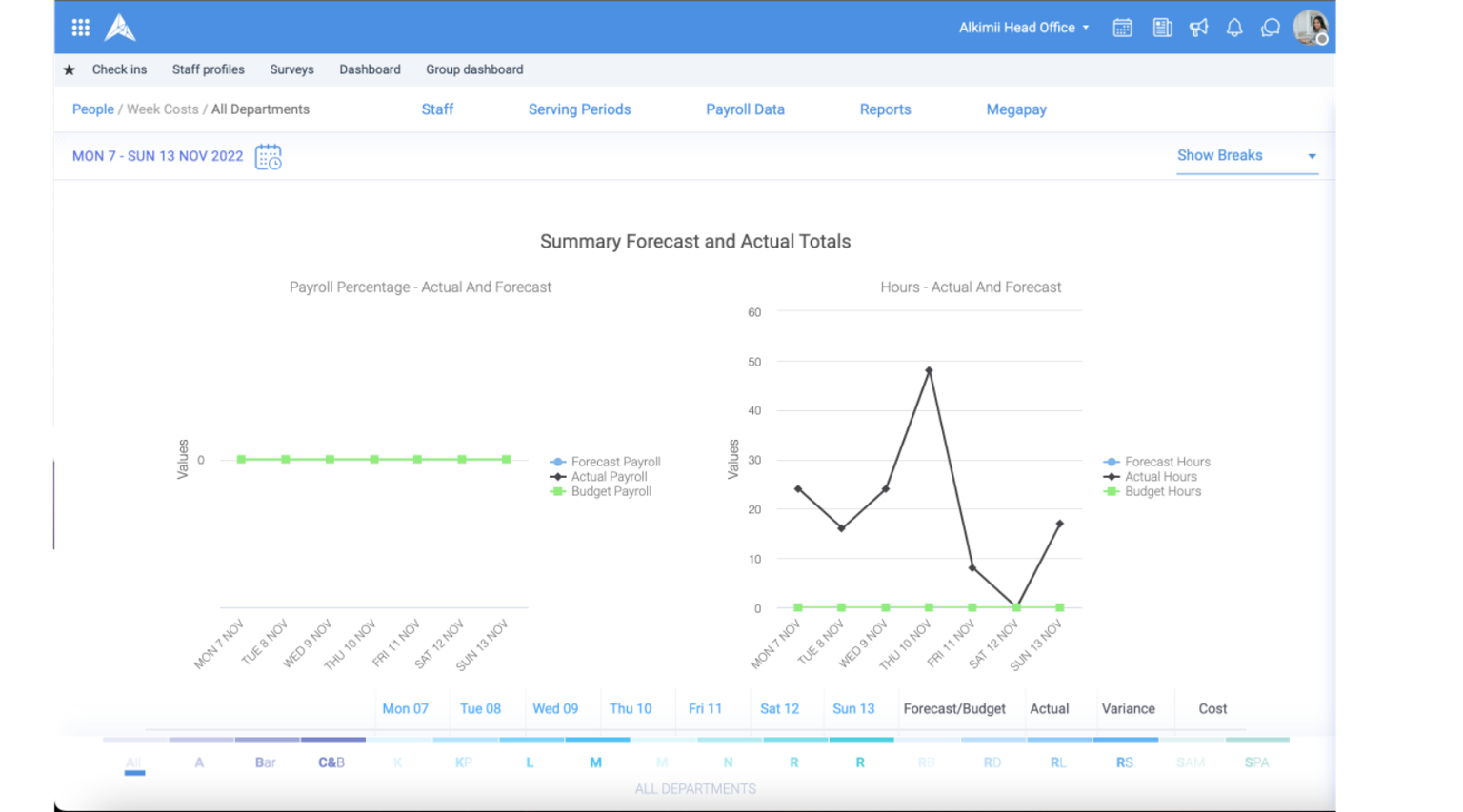Click the Megapay link
This screenshot has height=812, width=1463.
tap(1016, 109)
